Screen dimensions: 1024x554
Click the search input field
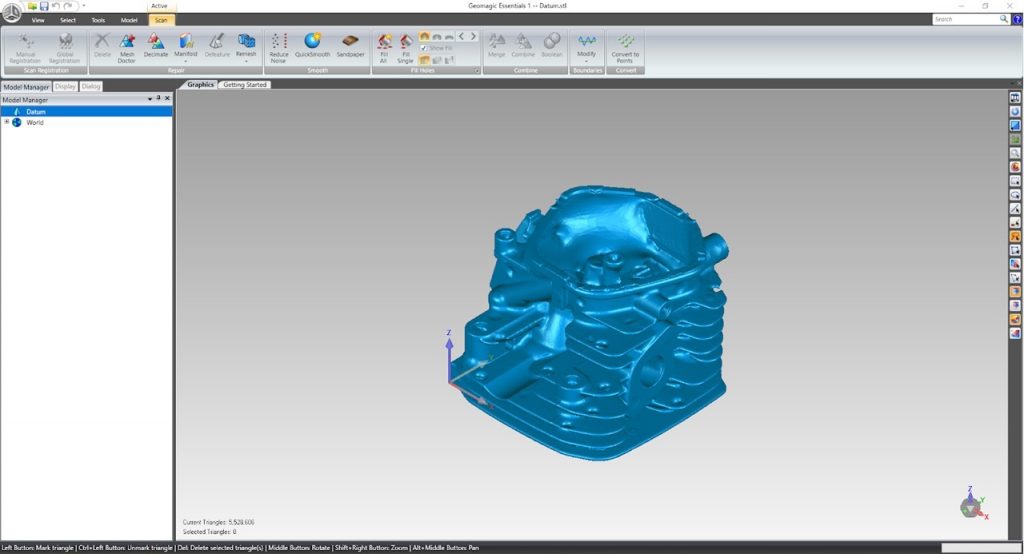[964, 19]
